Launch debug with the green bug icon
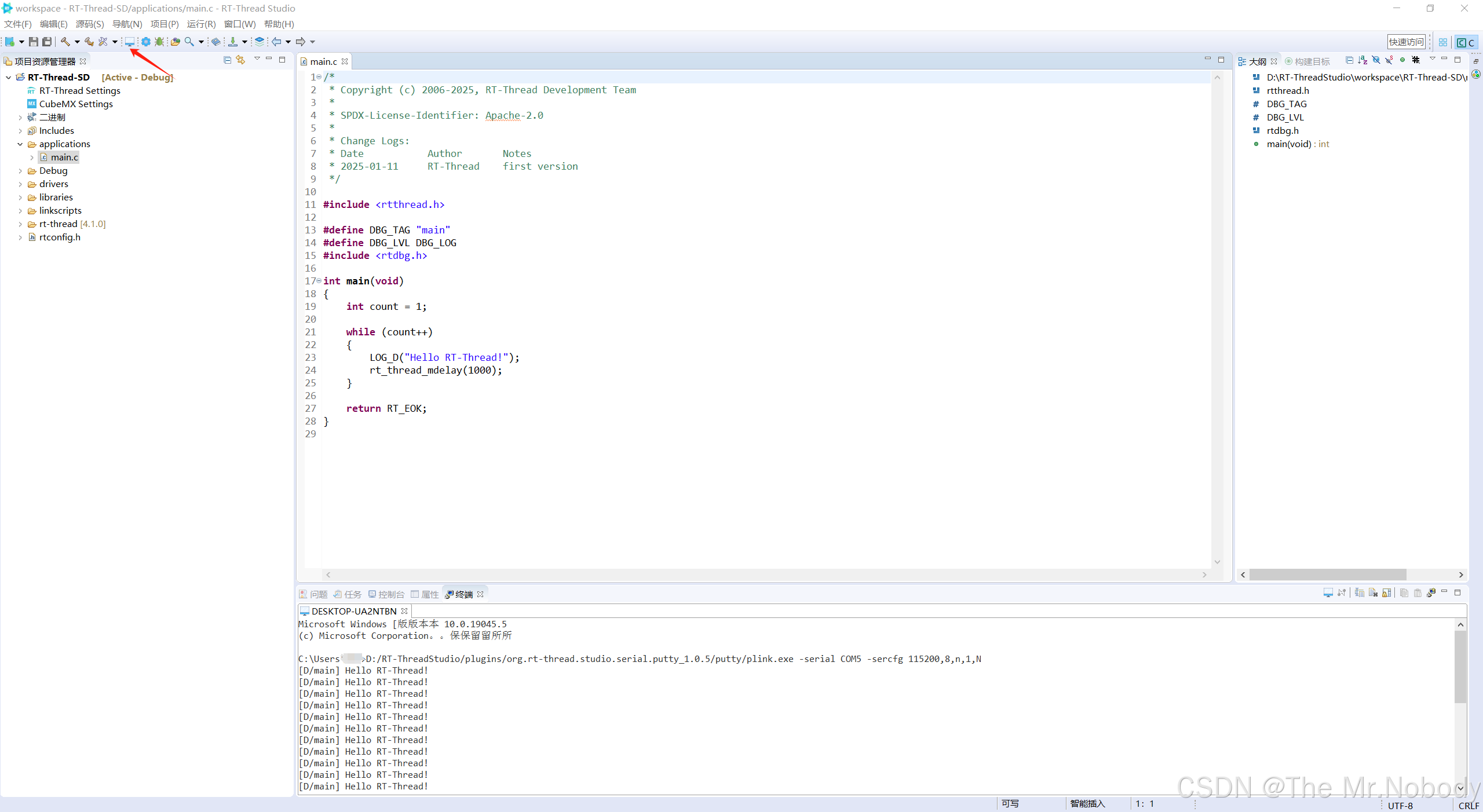Screen dimensions: 1483x812 pos(159,42)
